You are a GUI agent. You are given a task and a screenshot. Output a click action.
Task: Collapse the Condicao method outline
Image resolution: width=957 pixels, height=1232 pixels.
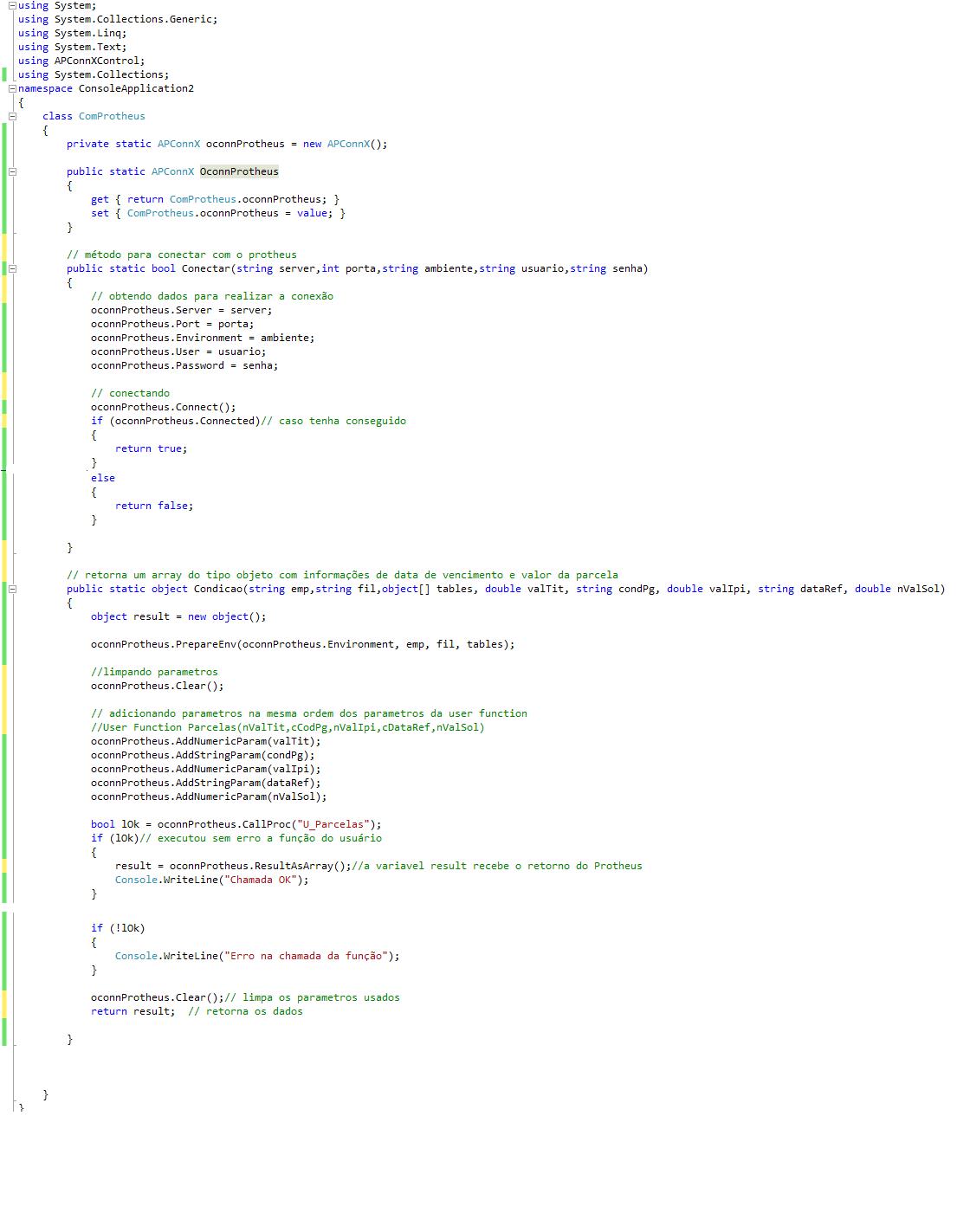[x=12, y=589]
